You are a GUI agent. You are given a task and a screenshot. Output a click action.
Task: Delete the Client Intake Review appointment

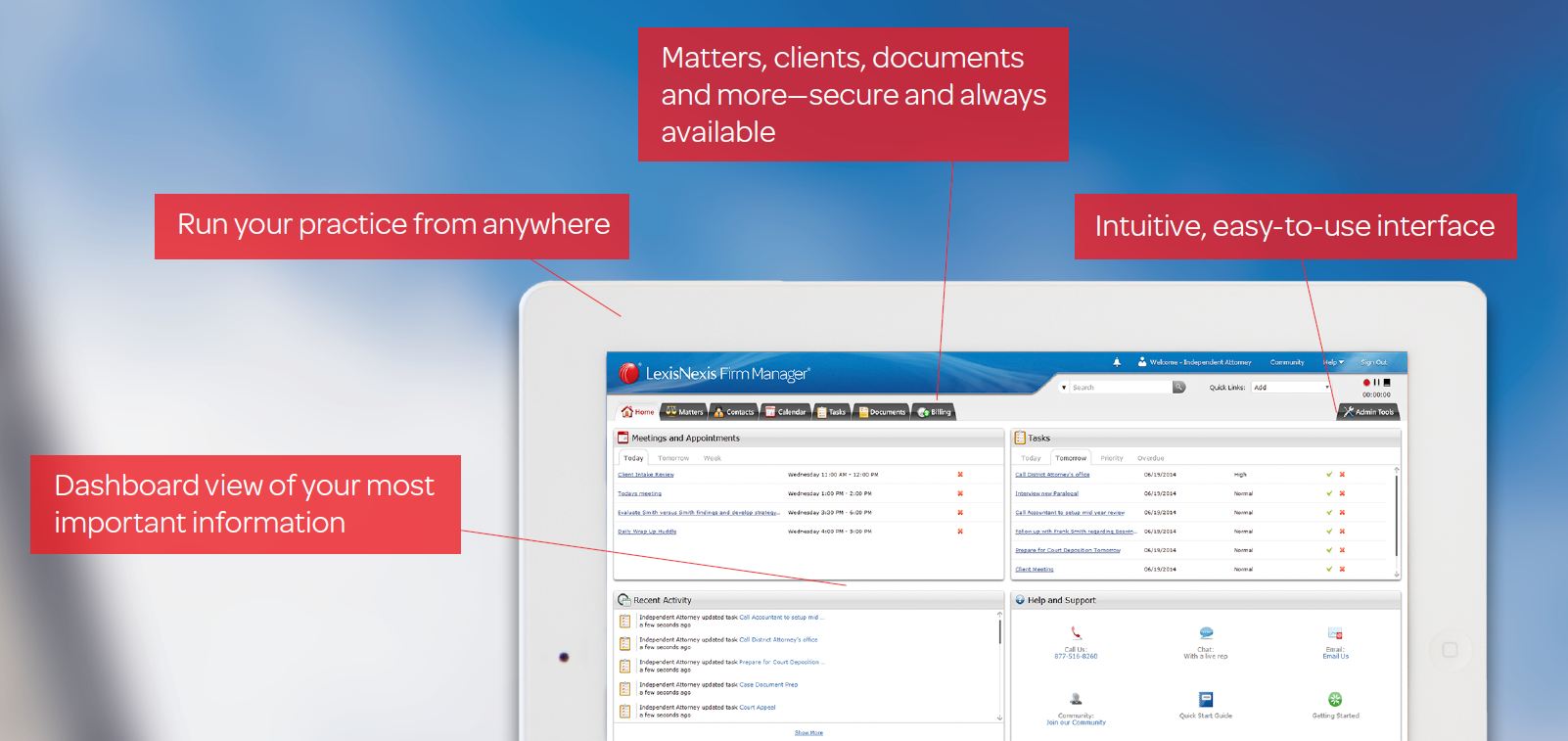coord(960,475)
